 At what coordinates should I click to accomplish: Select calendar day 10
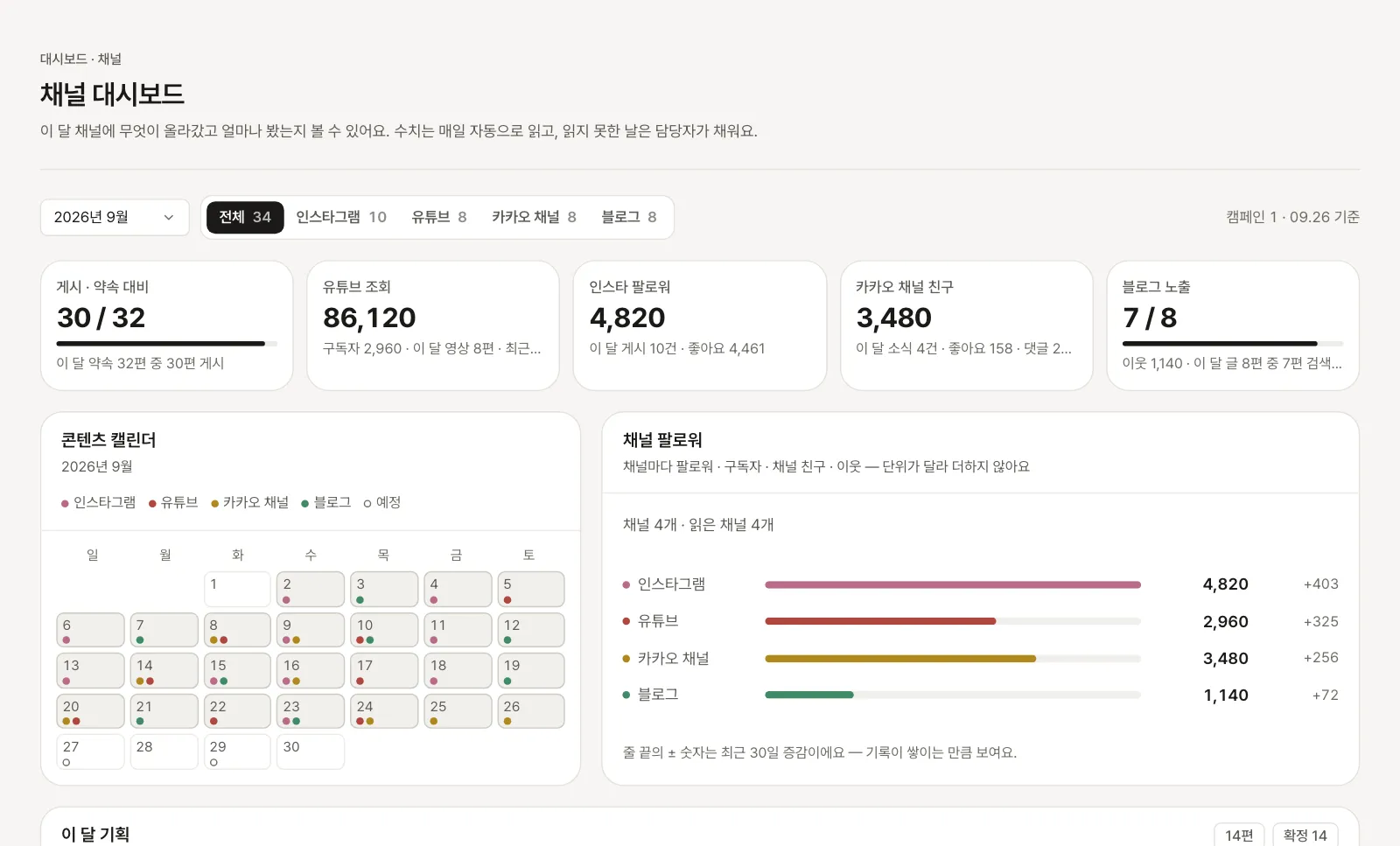point(384,630)
